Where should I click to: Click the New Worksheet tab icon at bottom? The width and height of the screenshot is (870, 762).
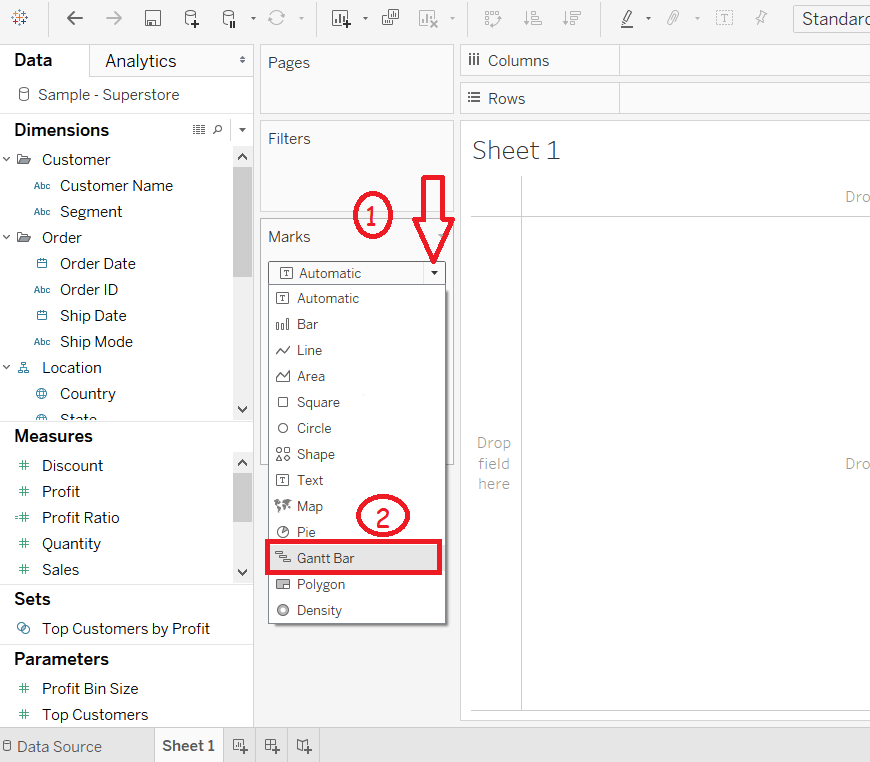(x=240, y=745)
